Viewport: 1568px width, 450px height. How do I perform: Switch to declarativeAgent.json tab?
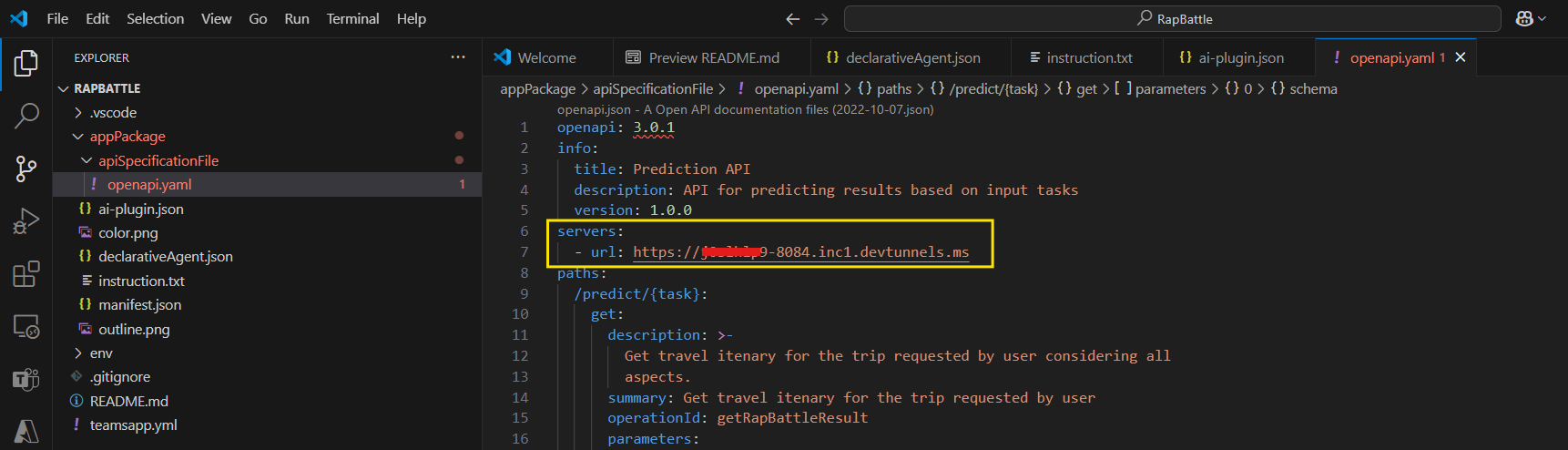tap(911, 57)
